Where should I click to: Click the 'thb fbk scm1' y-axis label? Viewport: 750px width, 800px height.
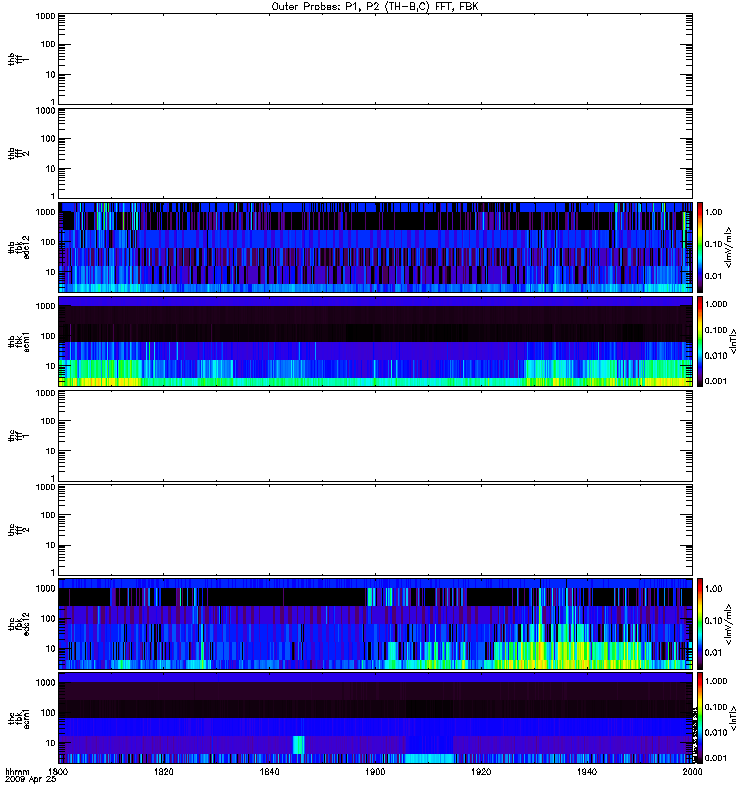click(x=19, y=341)
